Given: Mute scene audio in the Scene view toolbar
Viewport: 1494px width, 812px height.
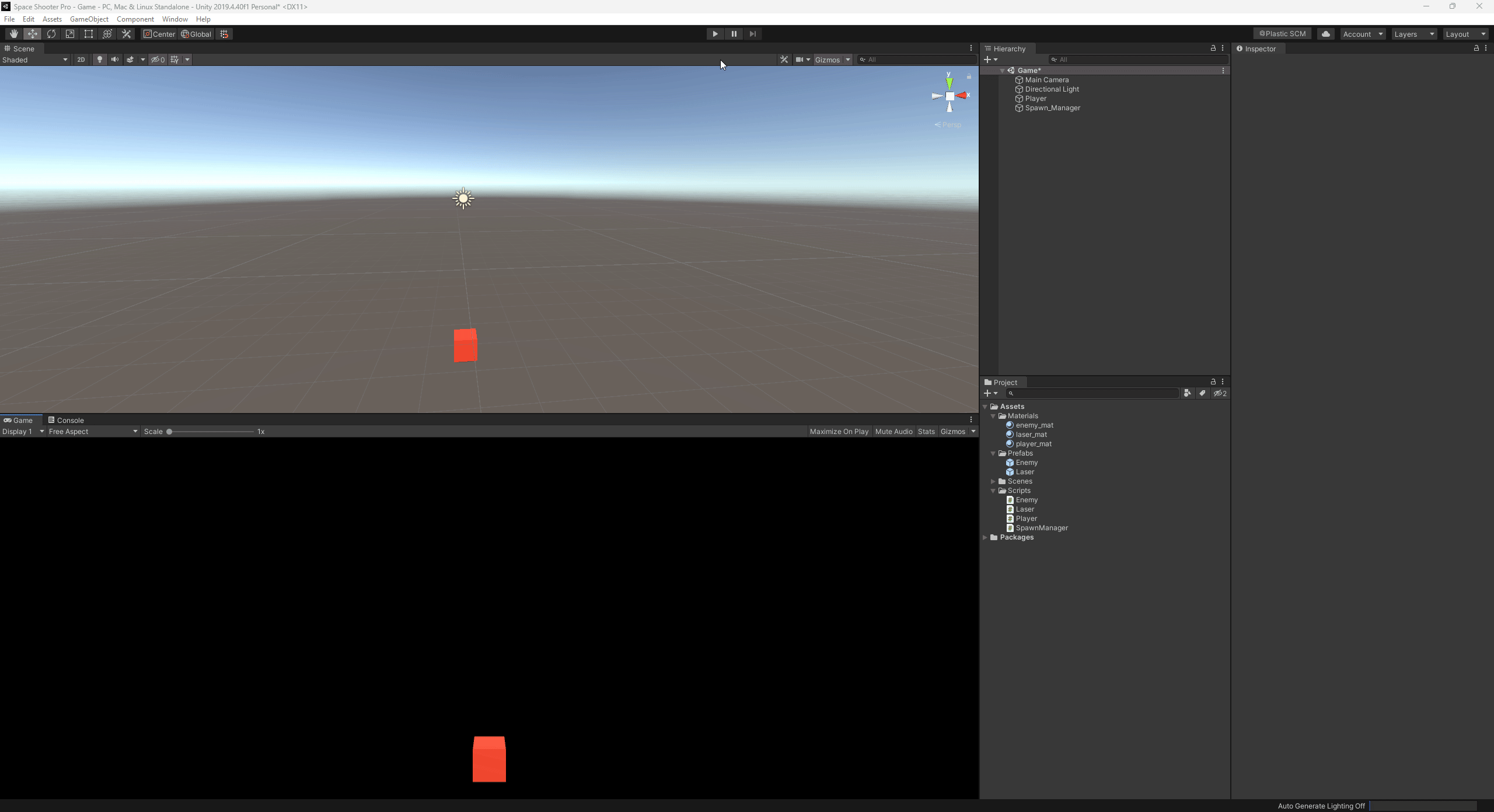Looking at the screenshot, I should point(114,60).
